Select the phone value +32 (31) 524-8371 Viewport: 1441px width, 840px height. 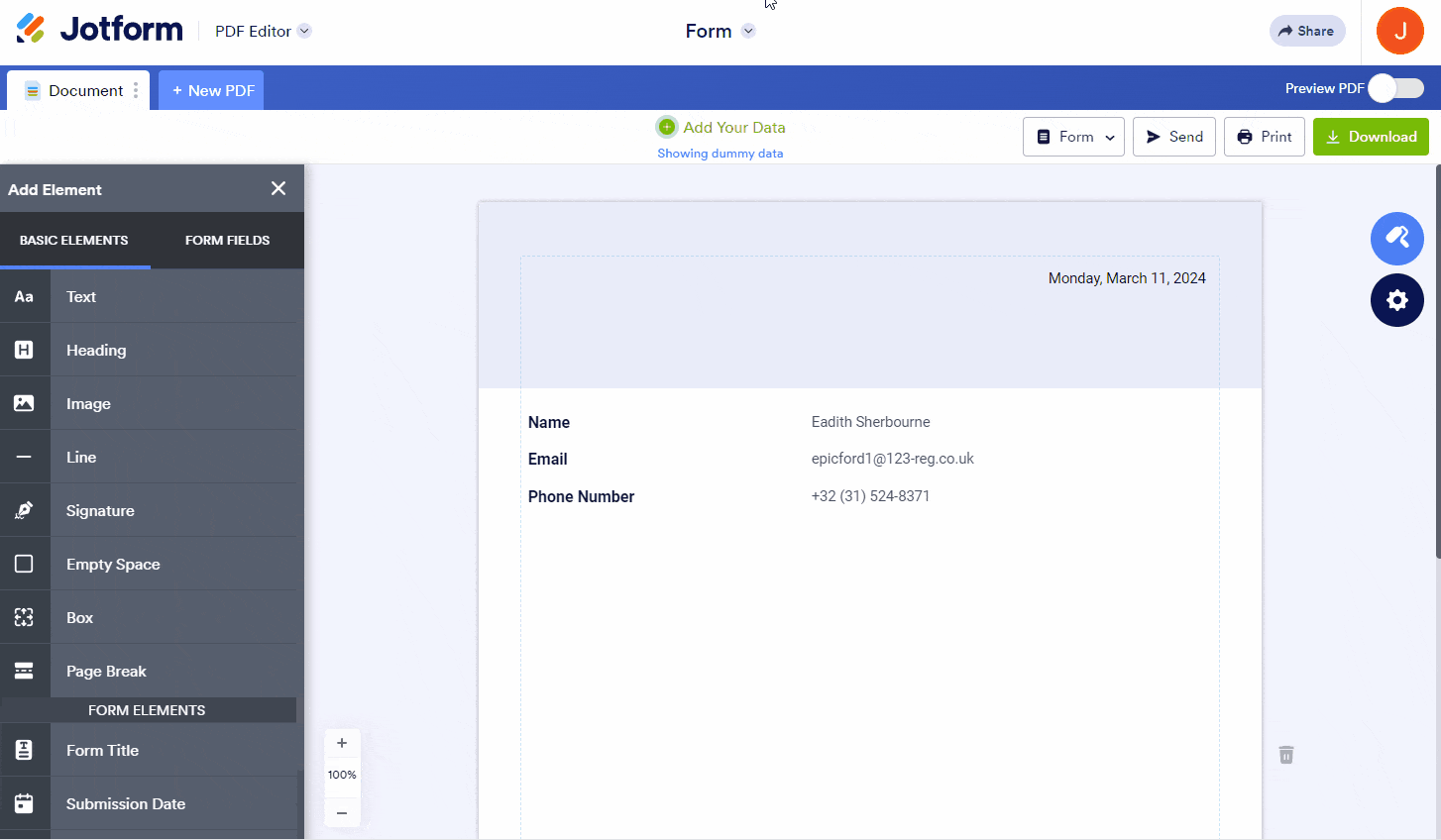(x=870, y=496)
